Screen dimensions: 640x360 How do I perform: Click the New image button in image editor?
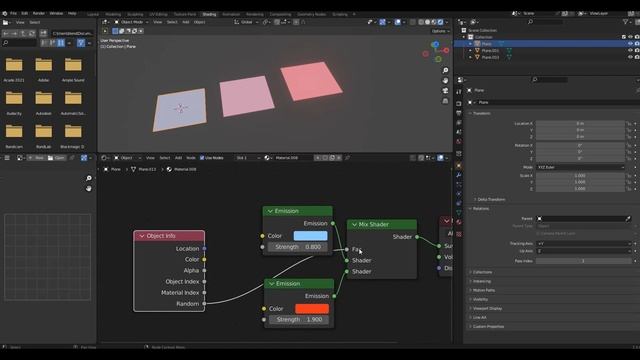tap(36, 158)
